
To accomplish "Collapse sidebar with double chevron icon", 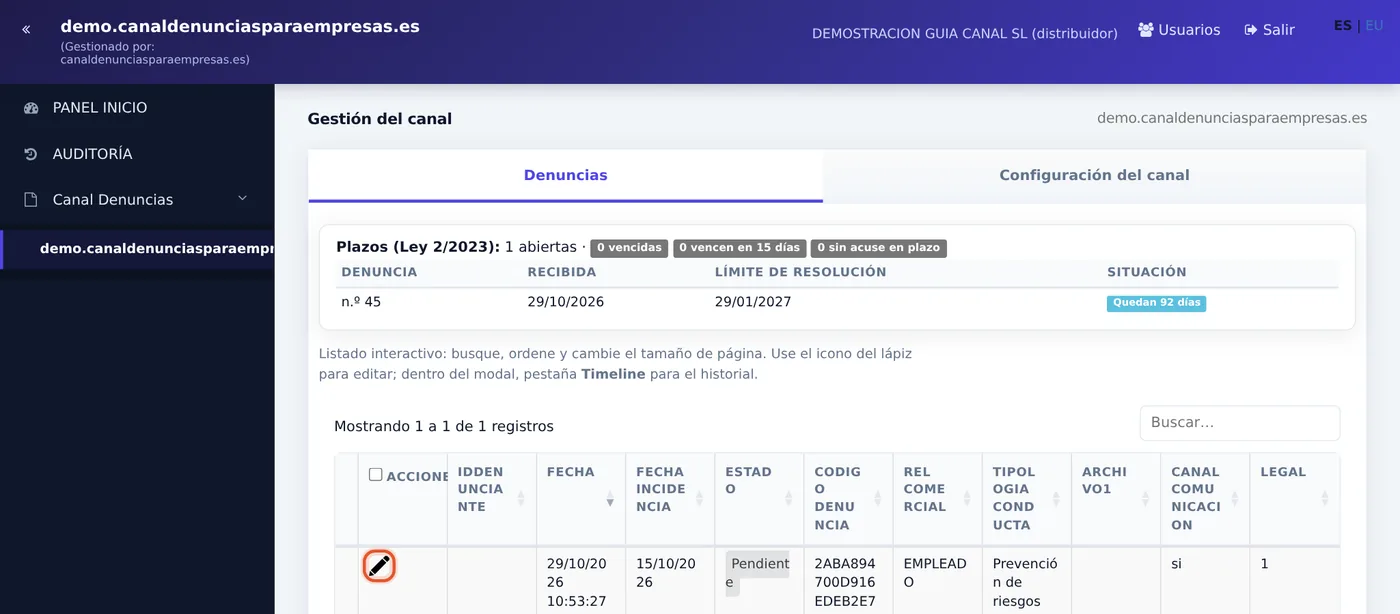I will point(26,30).
